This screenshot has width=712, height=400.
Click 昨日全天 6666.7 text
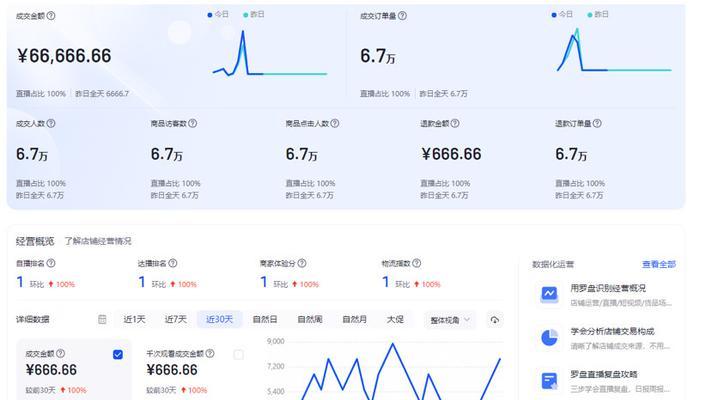pos(102,94)
